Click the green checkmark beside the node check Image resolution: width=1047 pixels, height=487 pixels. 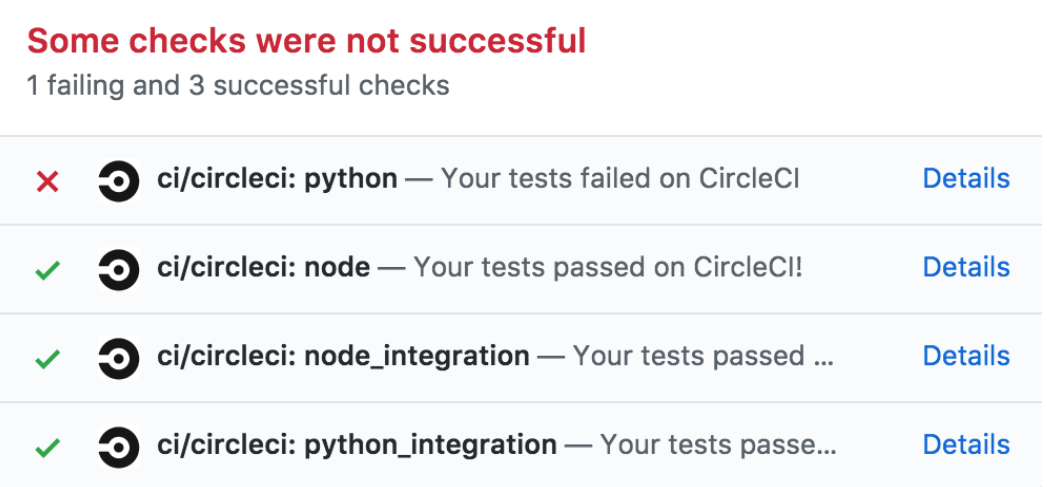47,269
